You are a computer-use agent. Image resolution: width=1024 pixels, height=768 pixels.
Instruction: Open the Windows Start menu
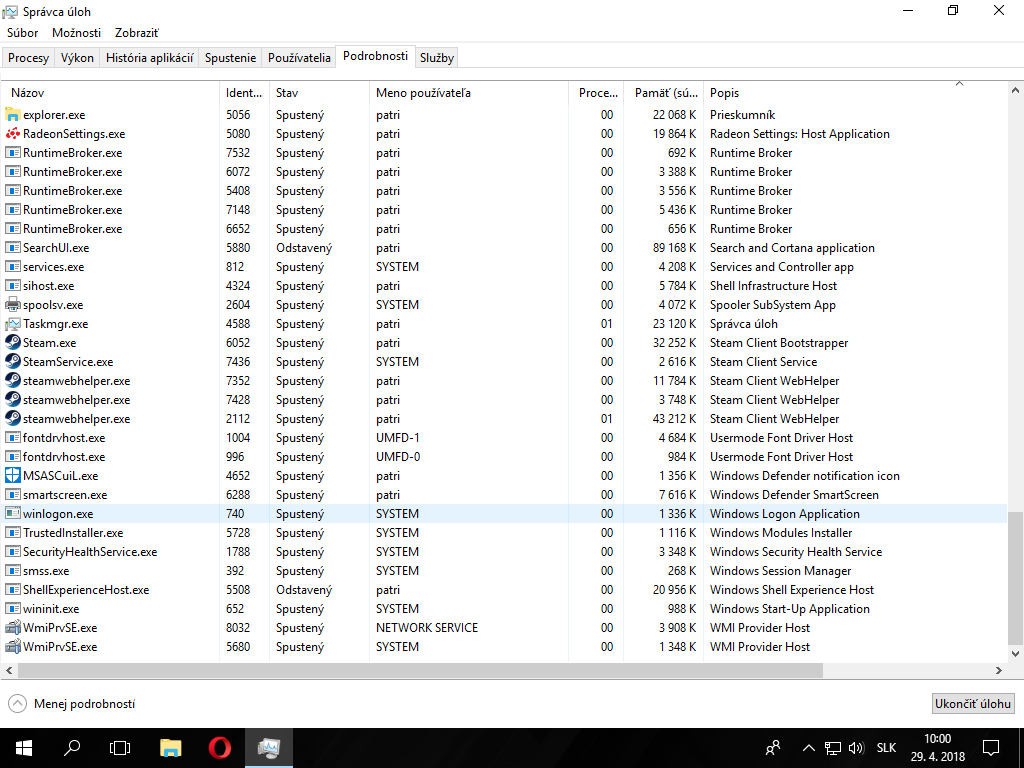pos(24,748)
